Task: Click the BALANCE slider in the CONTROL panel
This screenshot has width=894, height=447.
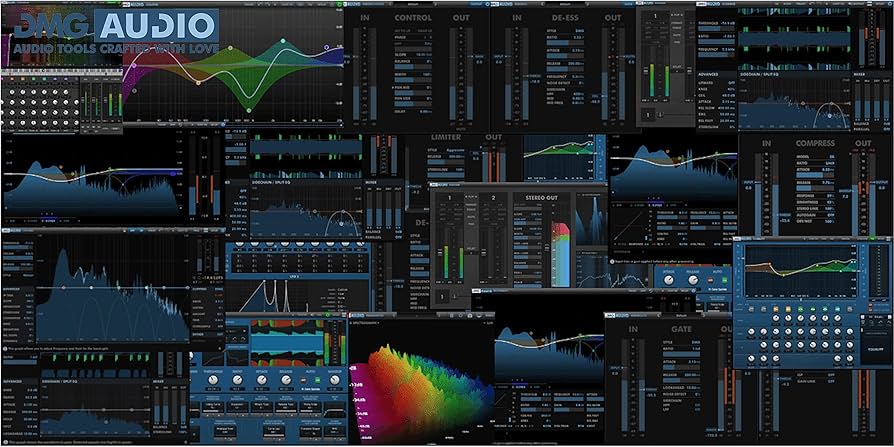Action: tap(413, 67)
